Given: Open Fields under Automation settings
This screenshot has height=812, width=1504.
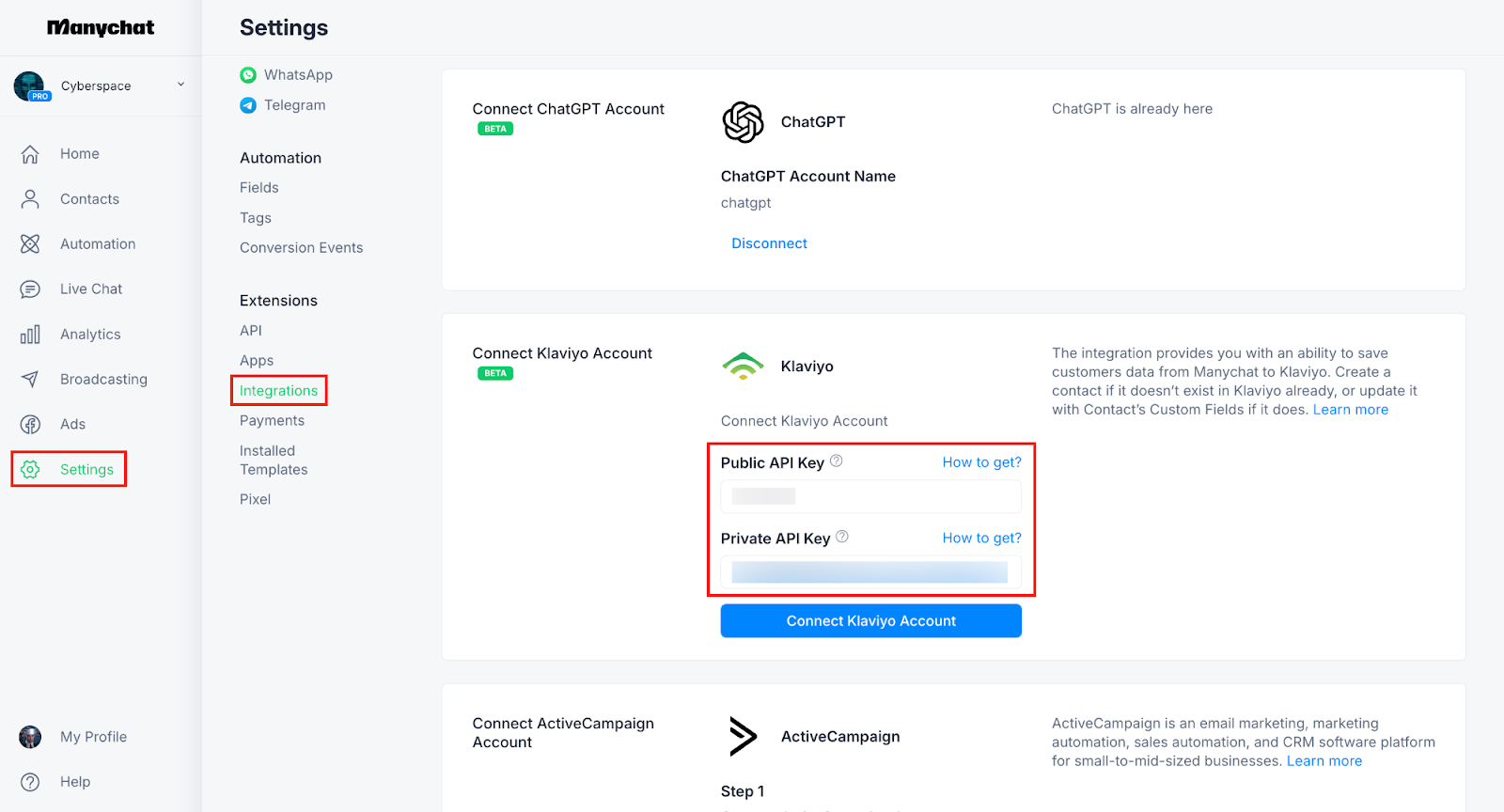Looking at the screenshot, I should tap(259, 188).
